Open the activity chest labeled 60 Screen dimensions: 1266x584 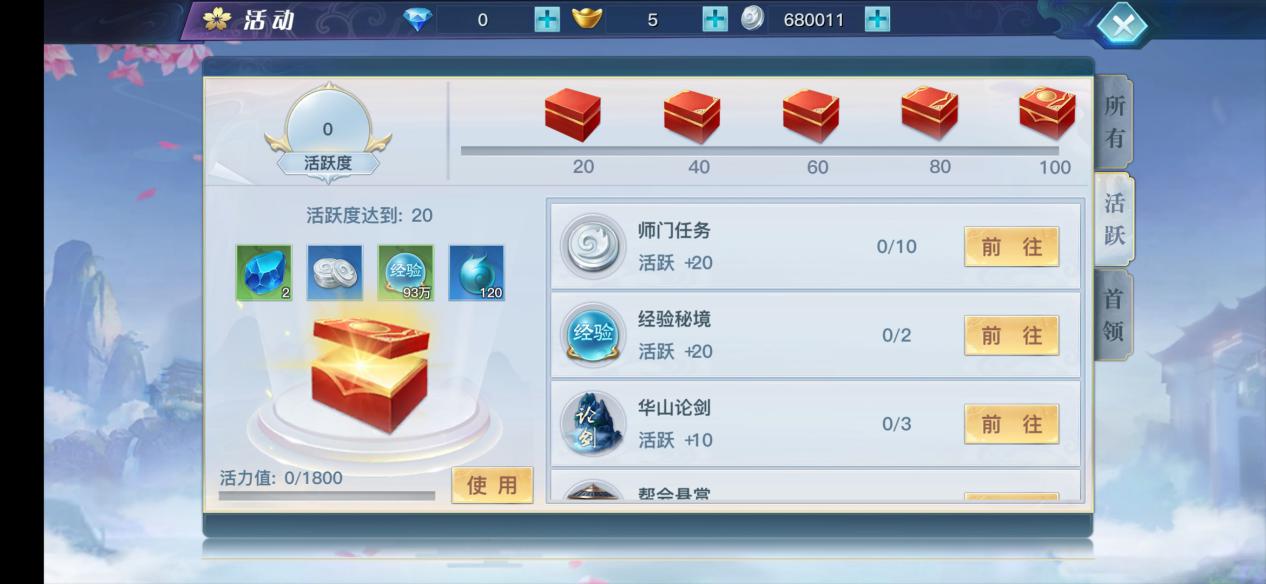[x=811, y=115]
